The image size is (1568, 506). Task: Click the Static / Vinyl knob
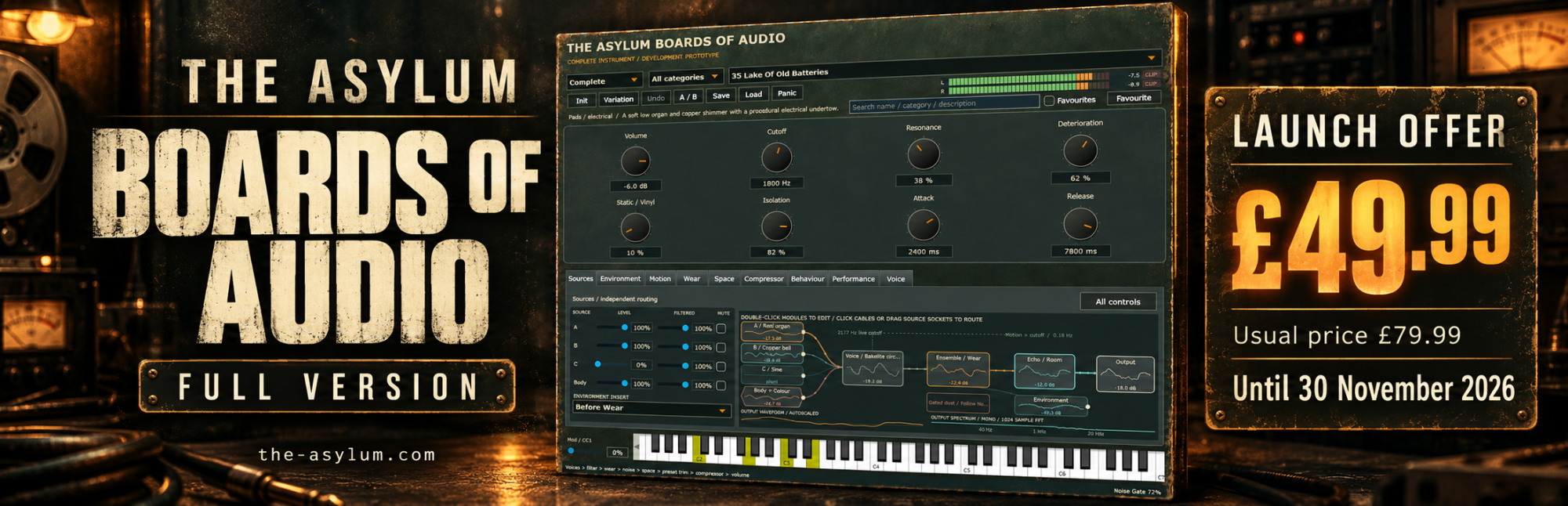635,228
